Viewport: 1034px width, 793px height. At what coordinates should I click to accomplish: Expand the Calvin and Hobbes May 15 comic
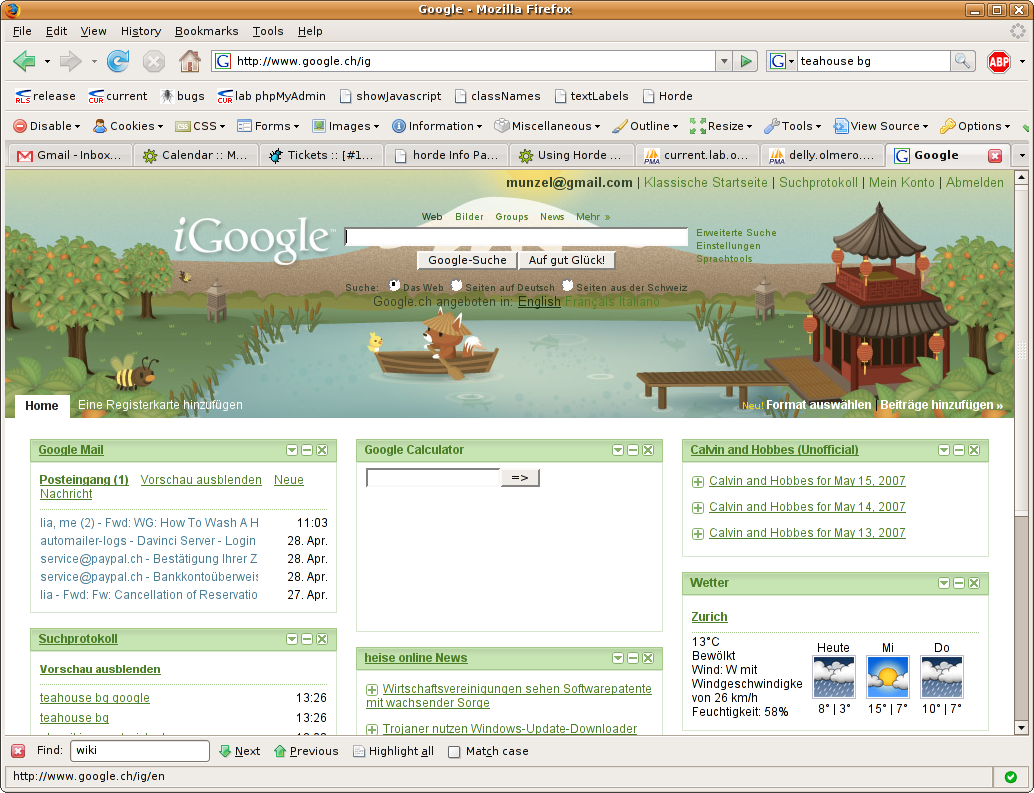(696, 481)
